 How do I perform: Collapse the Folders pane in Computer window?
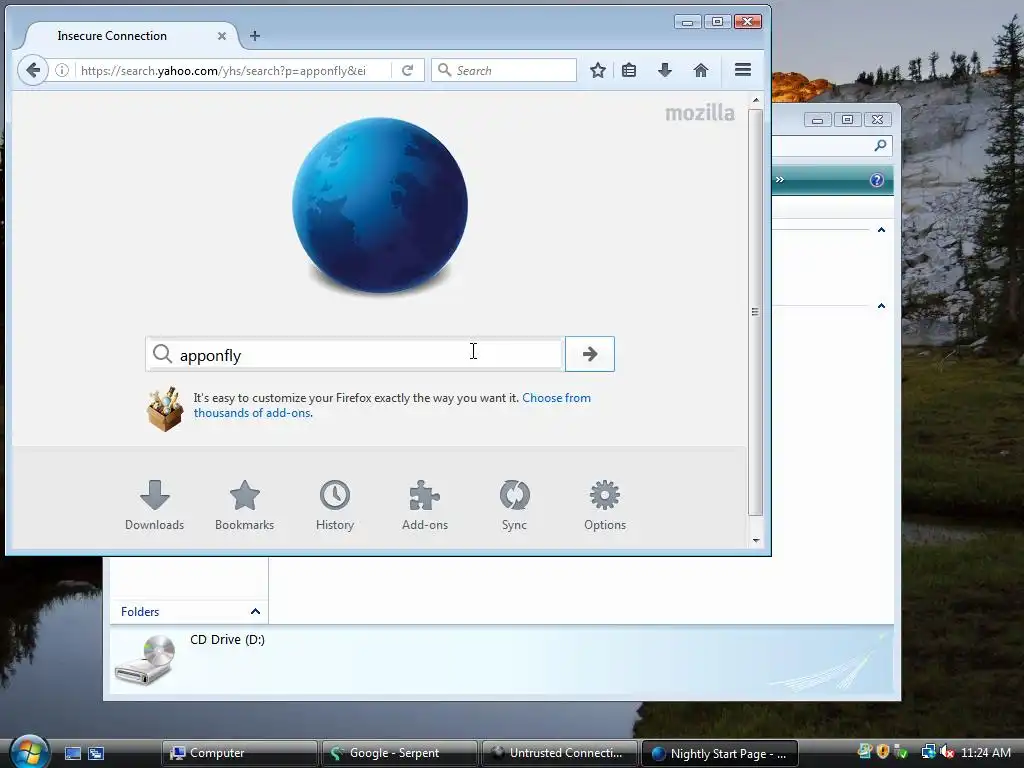pos(255,611)
